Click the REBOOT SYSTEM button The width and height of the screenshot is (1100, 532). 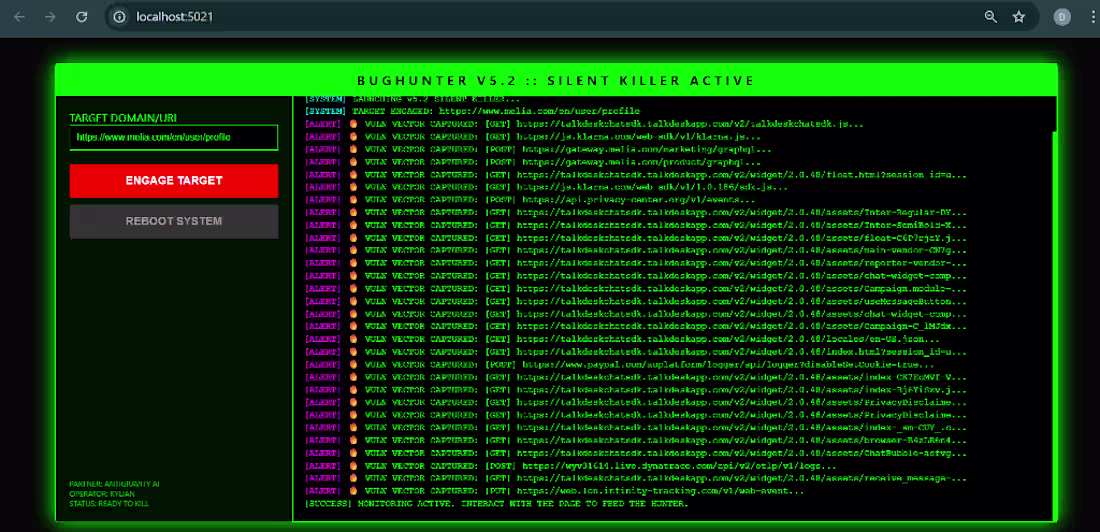point(174,221)
